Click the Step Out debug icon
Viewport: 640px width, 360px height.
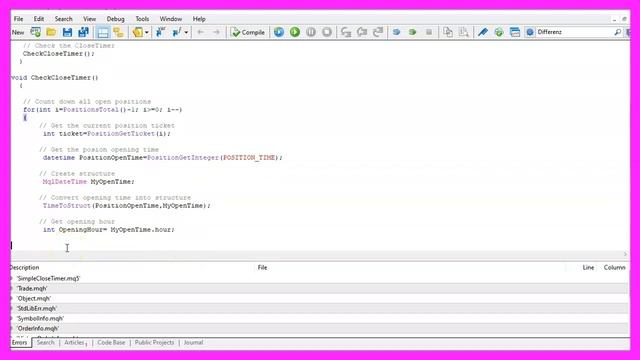click(x=378, y=32)
